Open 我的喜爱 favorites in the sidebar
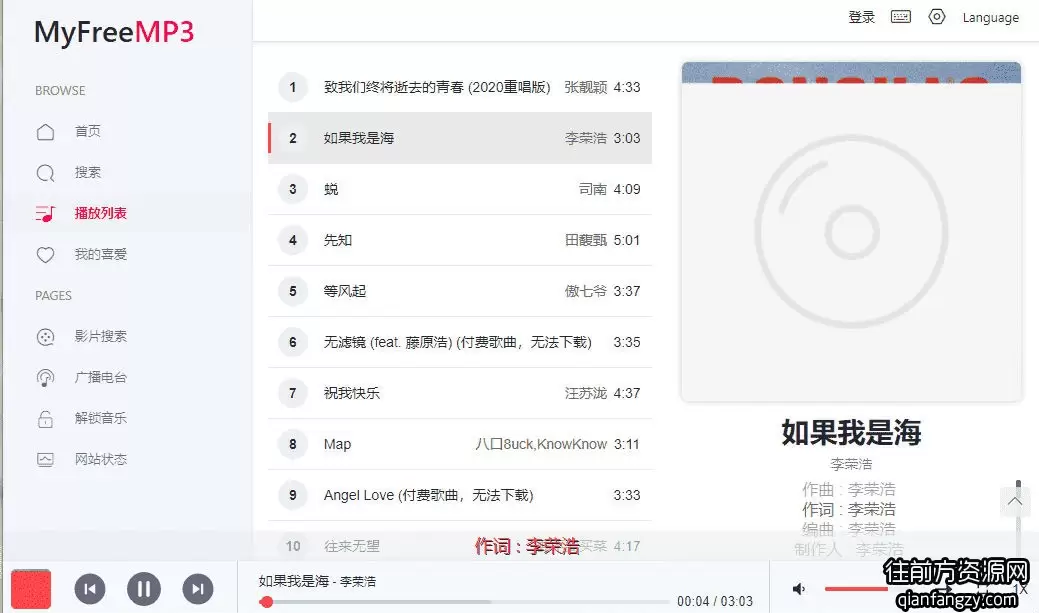Viewport: 1039px width, 613px height. [x=100, y=254]
